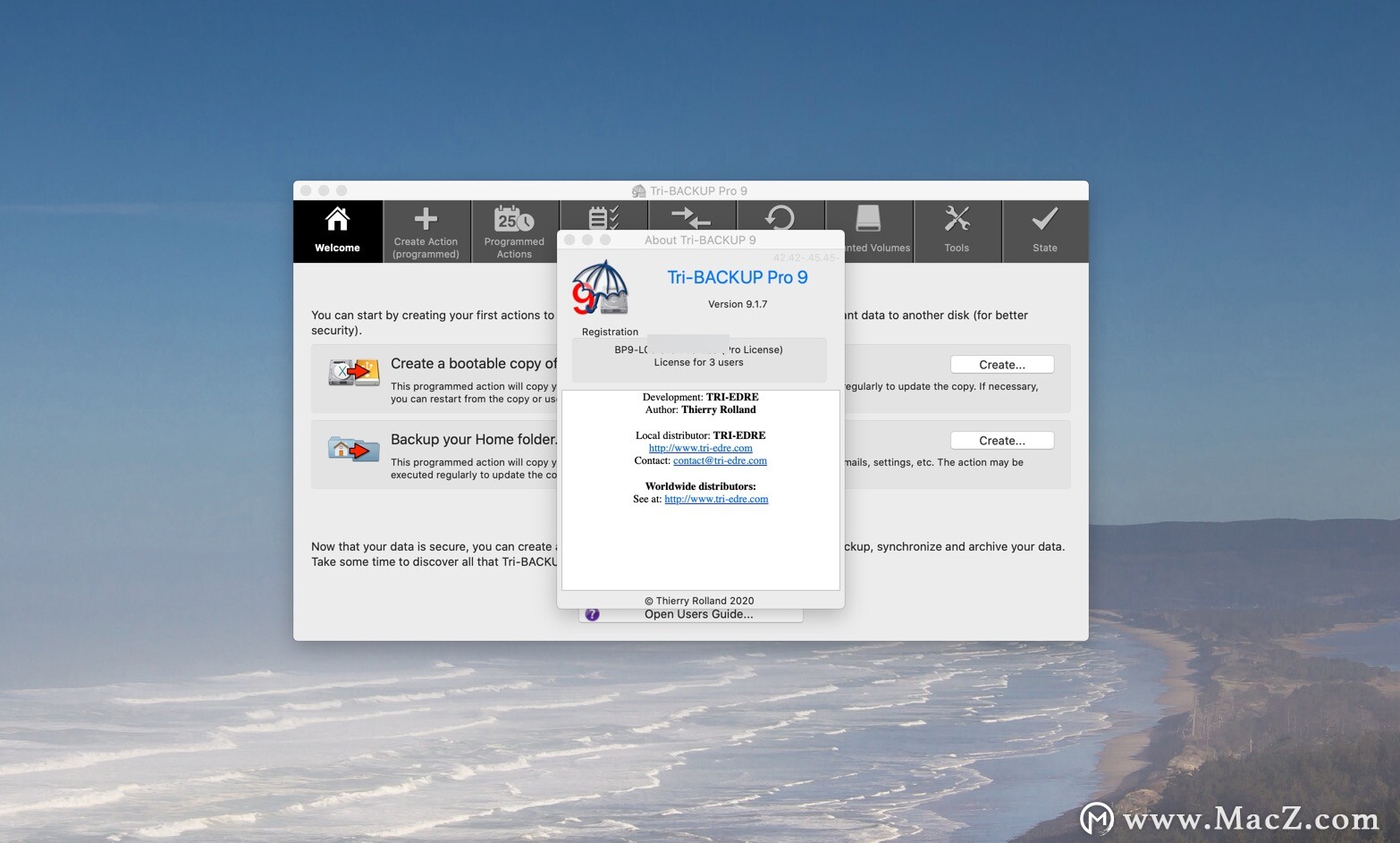Click the circular arrow toolbar icon
This screenshot has height=843, width=1400.
[x=780, y=216]
